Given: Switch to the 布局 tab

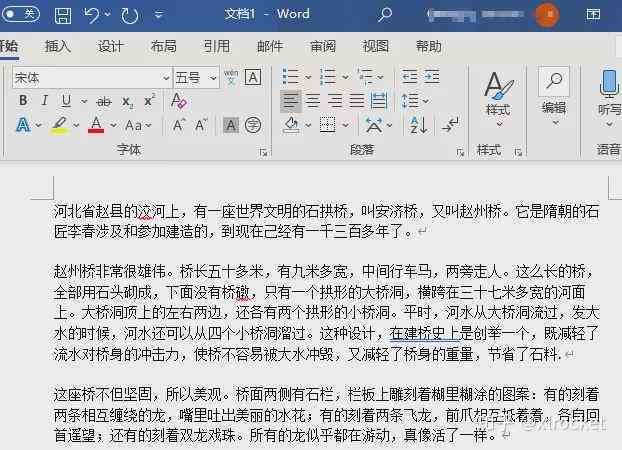Looking at the screenshot, I should pyautogui.click(x=163, y=47).
